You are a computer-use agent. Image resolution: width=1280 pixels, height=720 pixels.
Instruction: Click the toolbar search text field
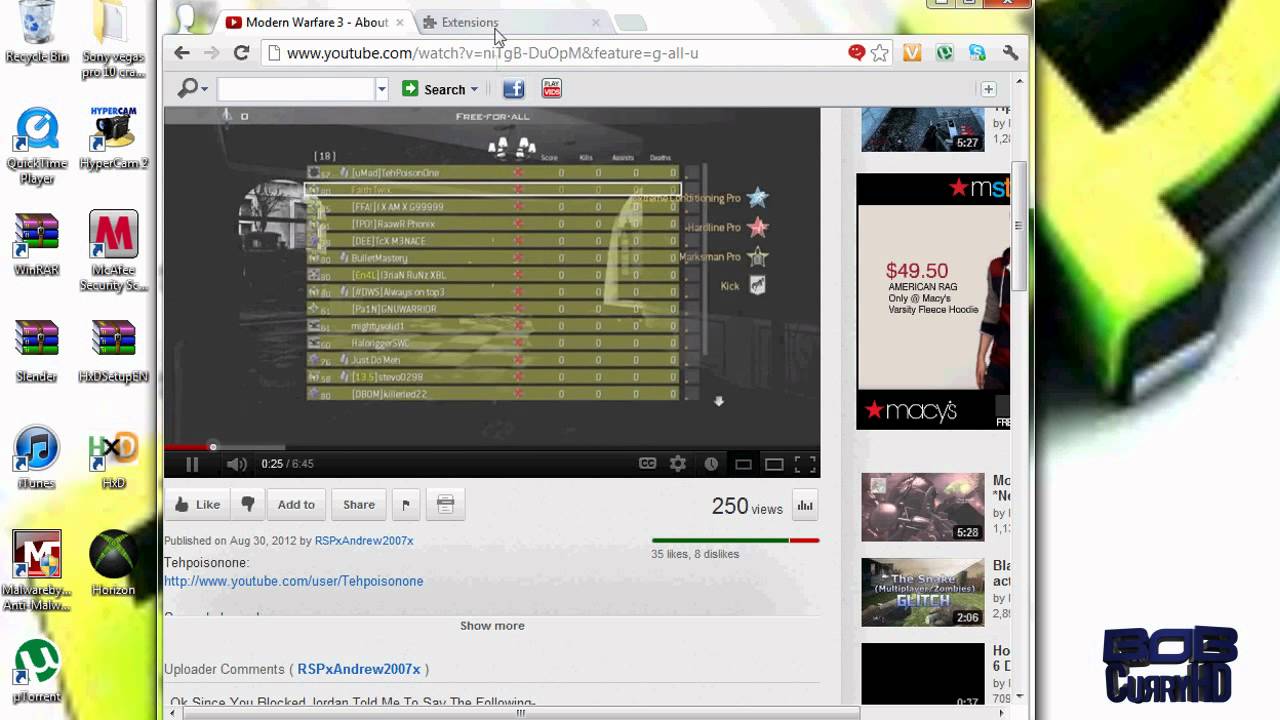click(x=296, y=89)
